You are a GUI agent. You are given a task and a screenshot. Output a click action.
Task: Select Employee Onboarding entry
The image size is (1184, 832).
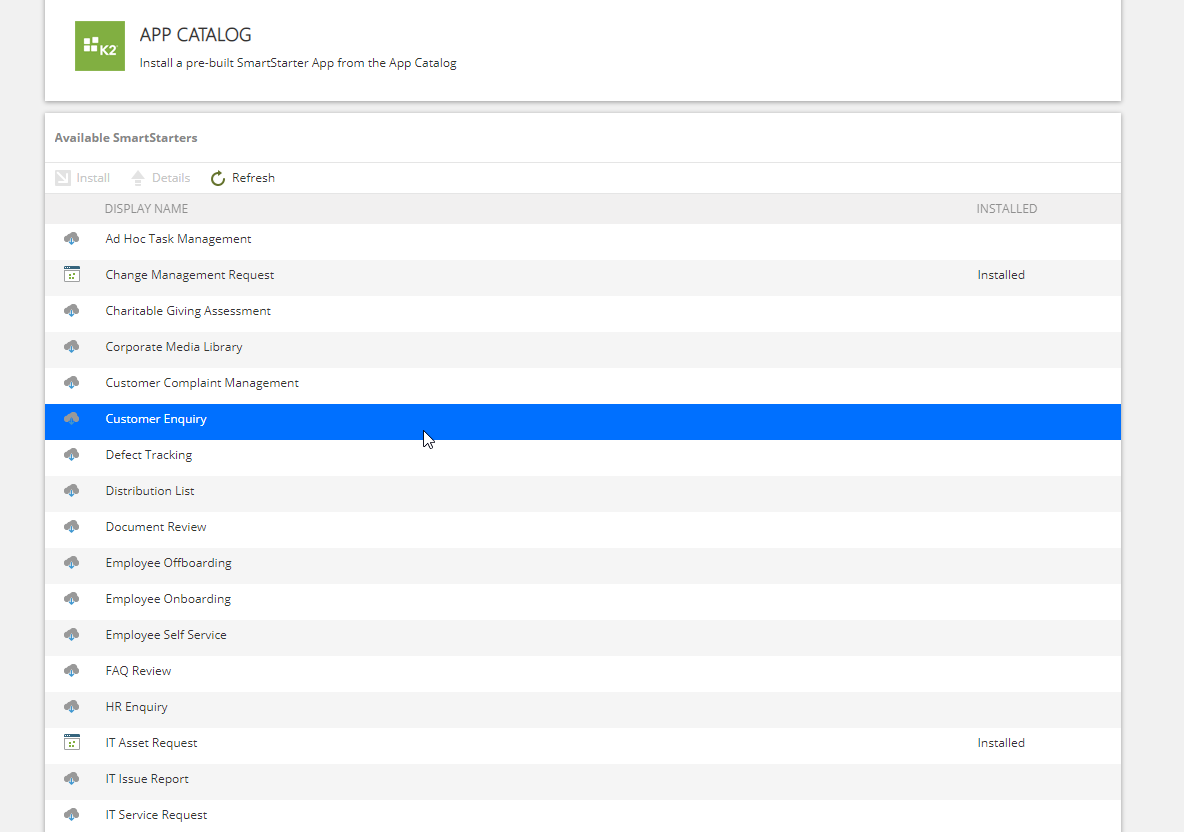tap(583, 602)
